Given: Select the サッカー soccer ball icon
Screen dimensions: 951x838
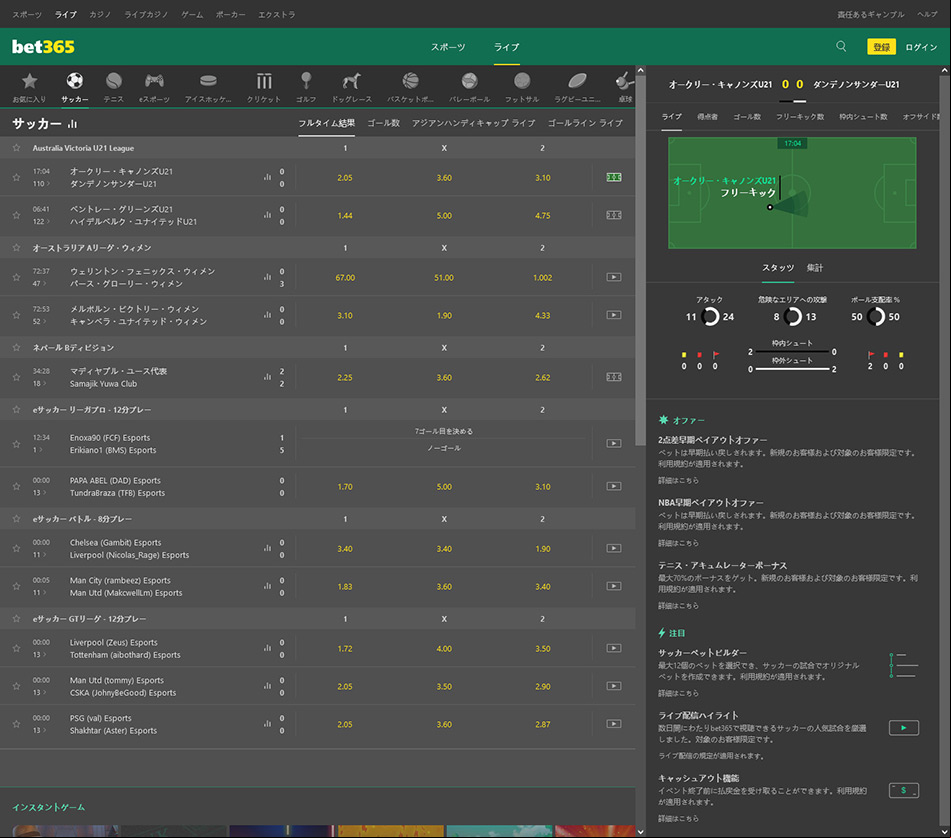Looking at the screenshot, I should pyautogui.click(x=75, y=81).
